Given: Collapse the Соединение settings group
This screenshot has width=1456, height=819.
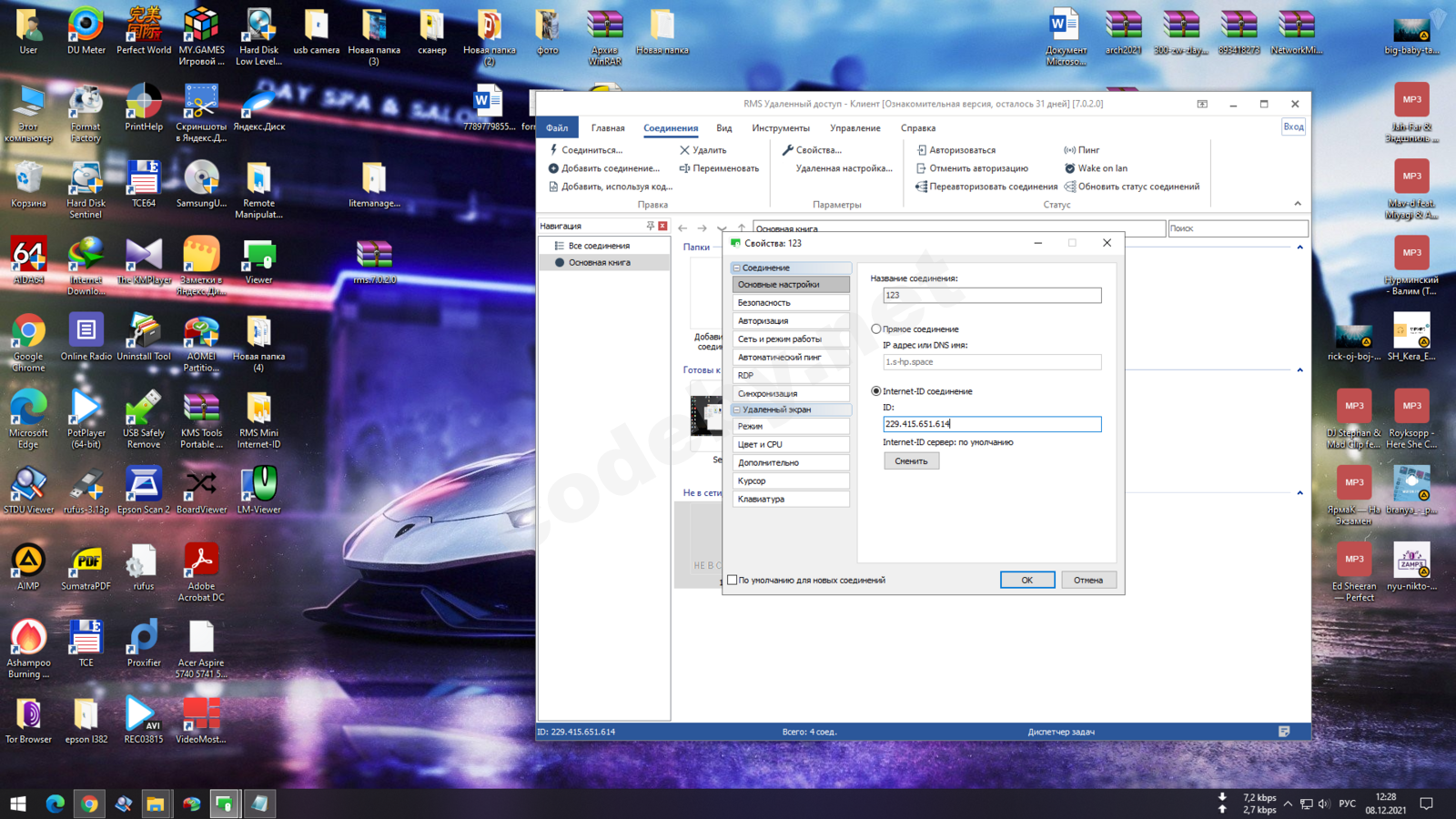Looking at the screenshot, I should pyautogui.click(x=737, y=268).
